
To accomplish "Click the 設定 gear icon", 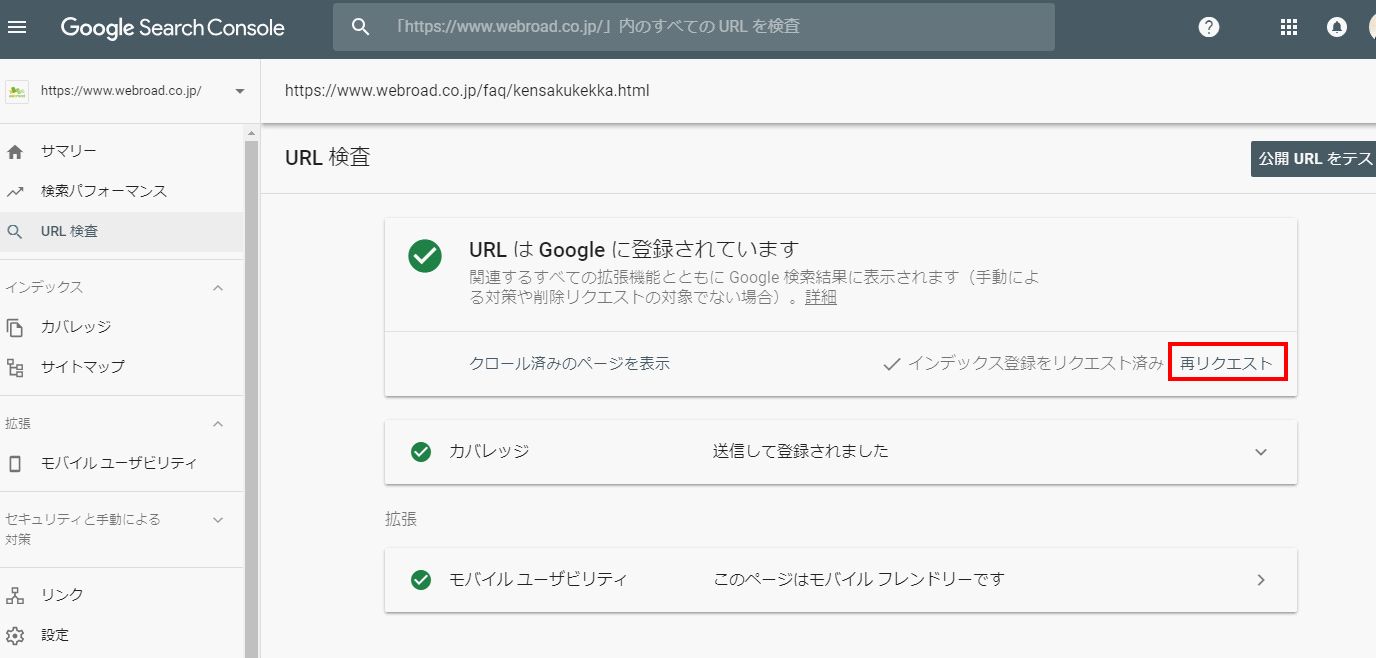I will [14, 635].
